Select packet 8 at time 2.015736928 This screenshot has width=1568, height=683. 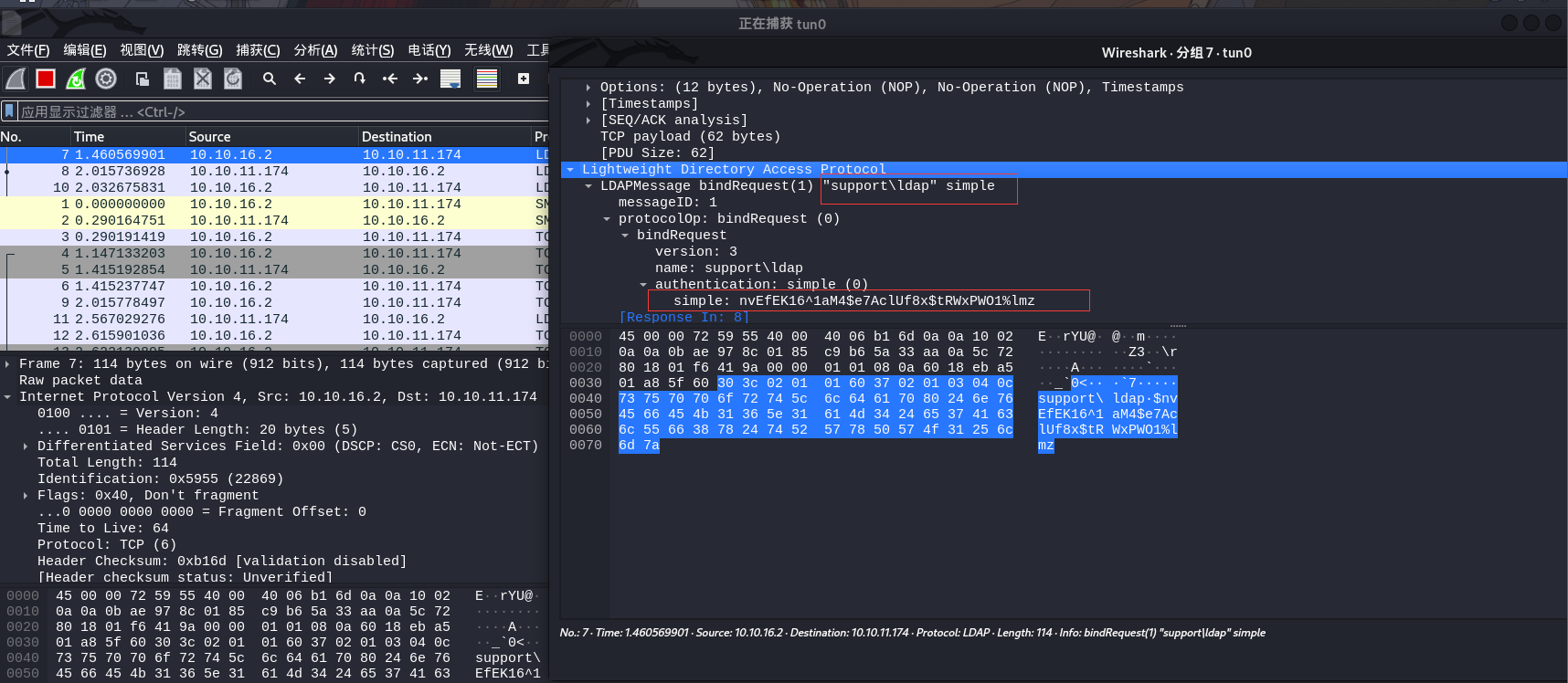pos(274,172)
